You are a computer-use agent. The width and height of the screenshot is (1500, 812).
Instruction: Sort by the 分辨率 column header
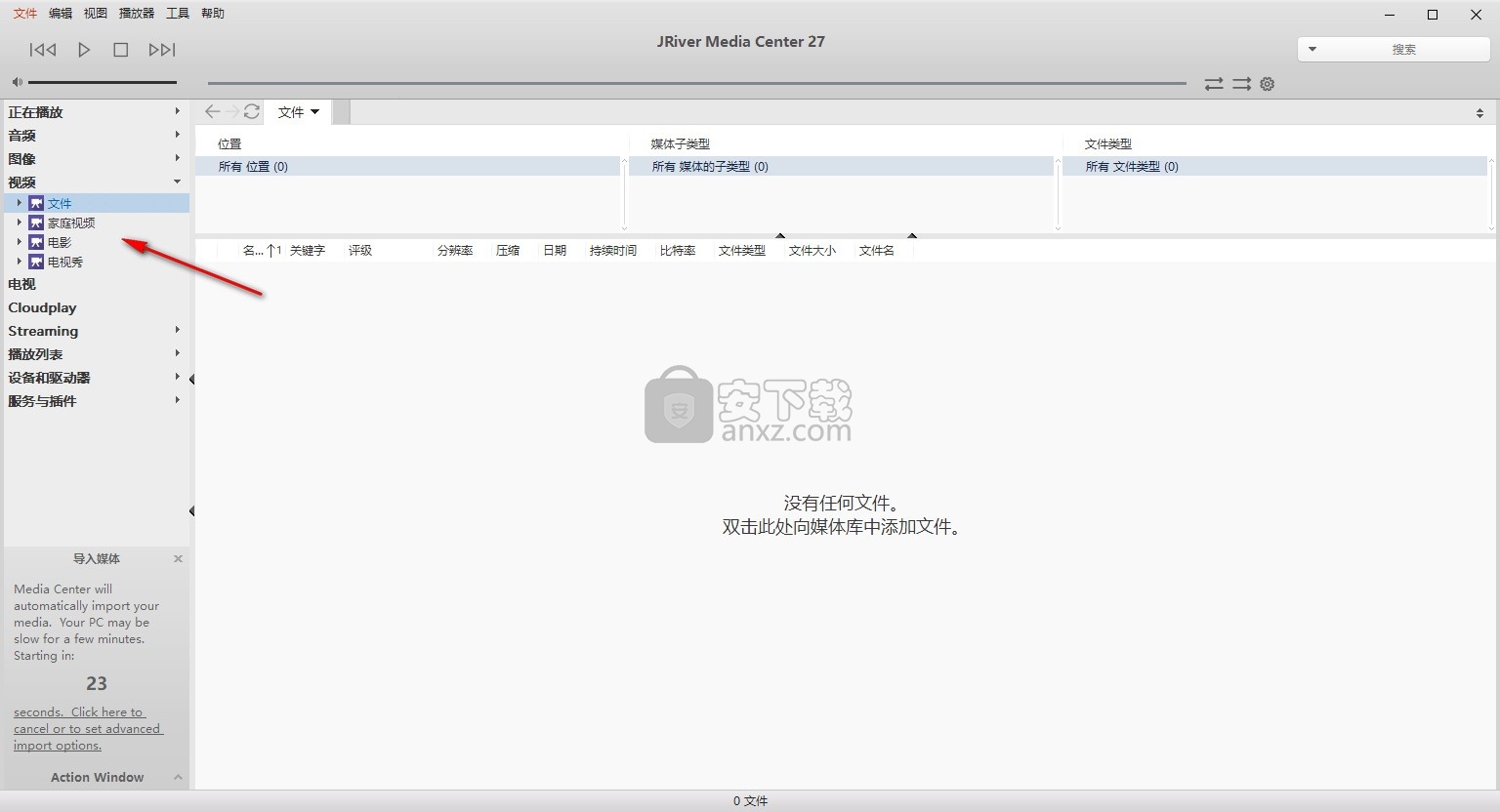click(455, 251)
